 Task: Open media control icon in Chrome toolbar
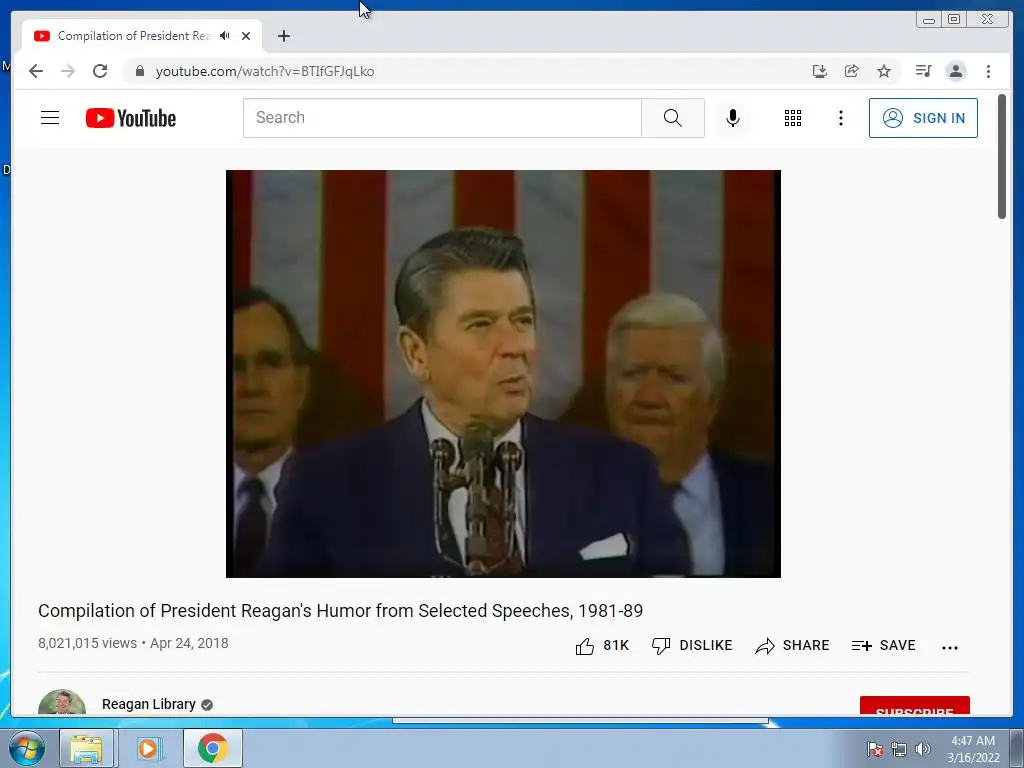click(923, 71)
